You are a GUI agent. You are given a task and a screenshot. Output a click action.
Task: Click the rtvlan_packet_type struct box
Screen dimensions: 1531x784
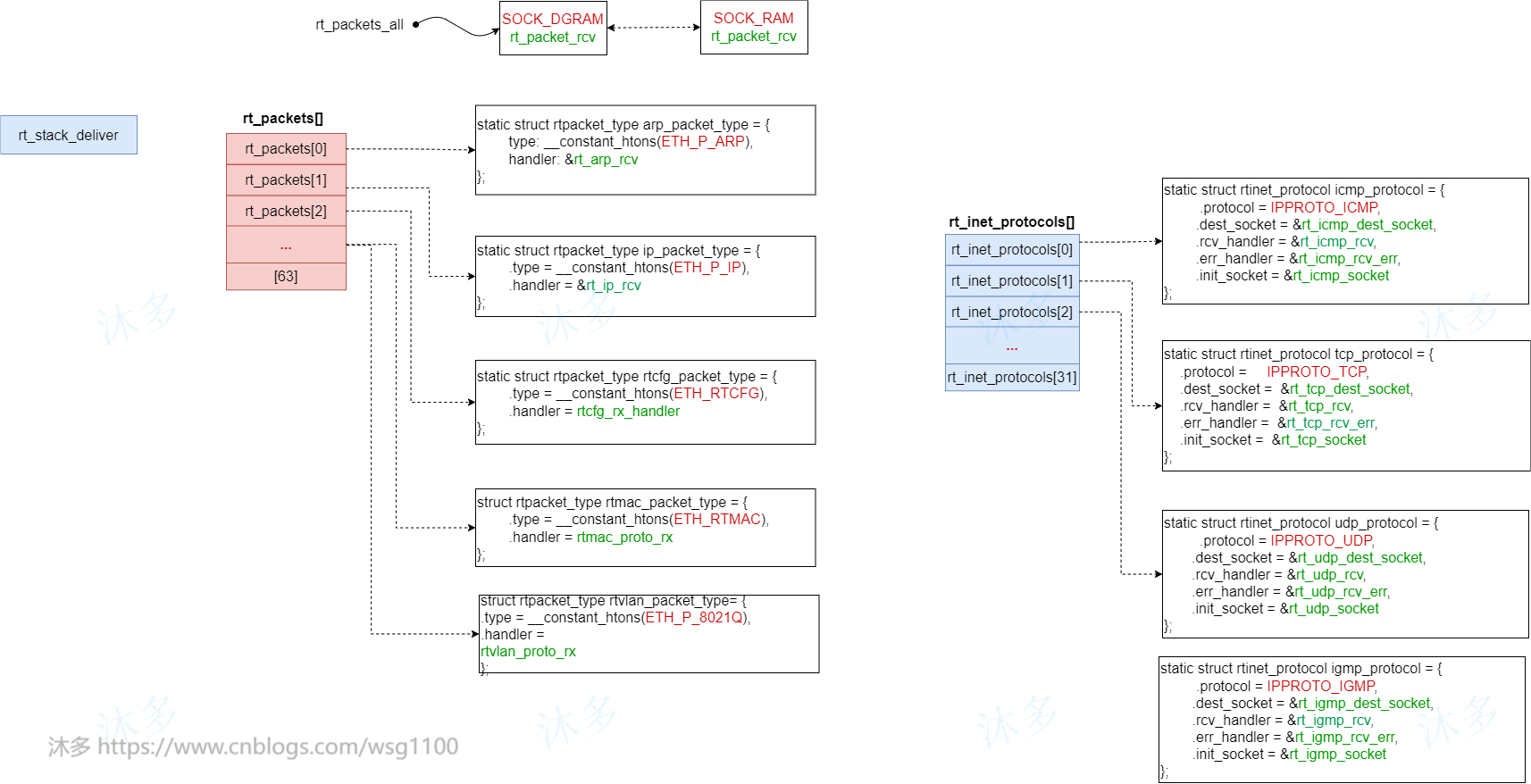[648, 634]
